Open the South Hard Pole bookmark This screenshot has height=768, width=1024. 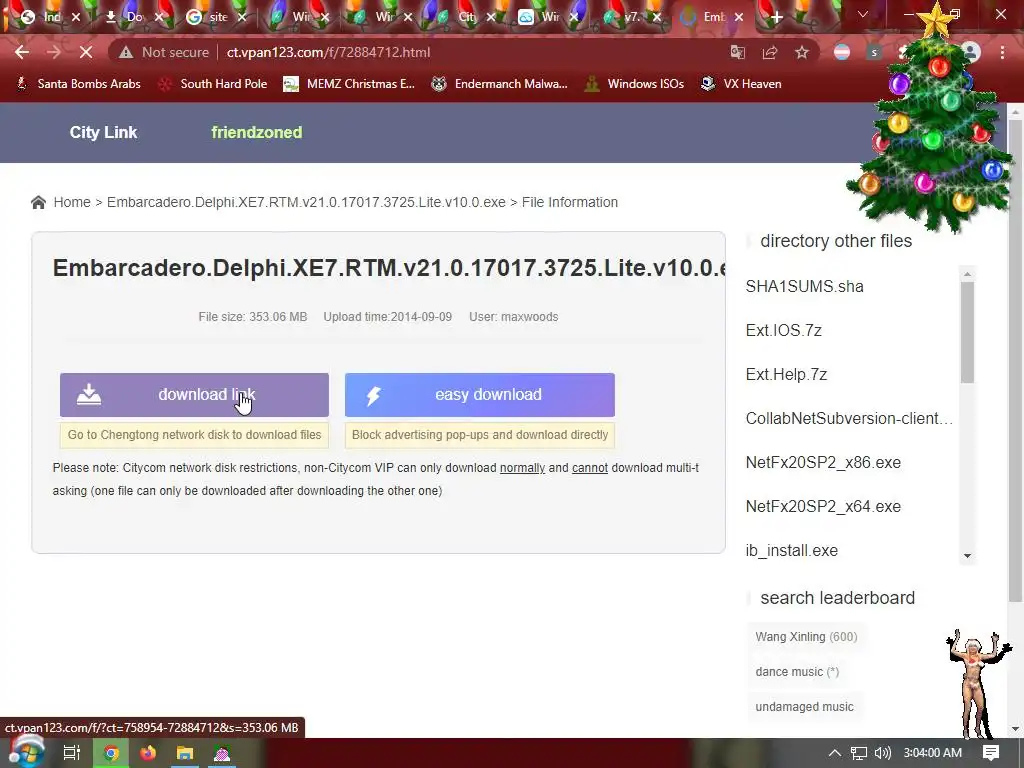click(x=213, y=84)
